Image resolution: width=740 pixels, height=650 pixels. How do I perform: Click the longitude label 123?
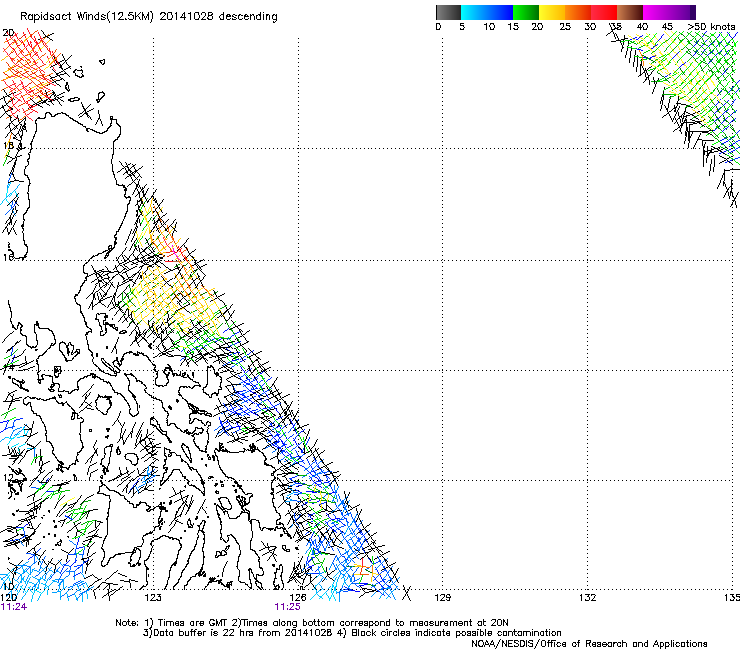tap(153, 598)
